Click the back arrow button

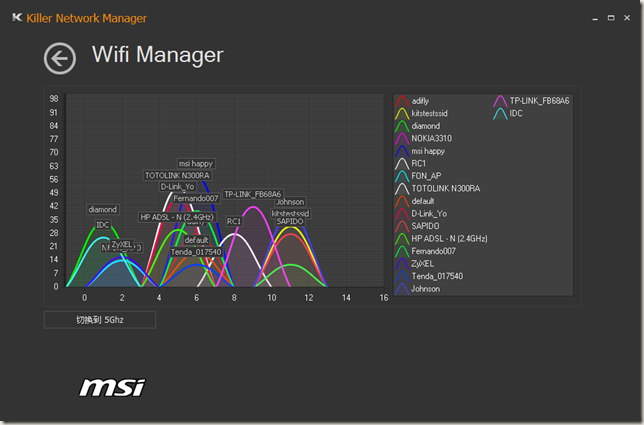tap(60, 59)
